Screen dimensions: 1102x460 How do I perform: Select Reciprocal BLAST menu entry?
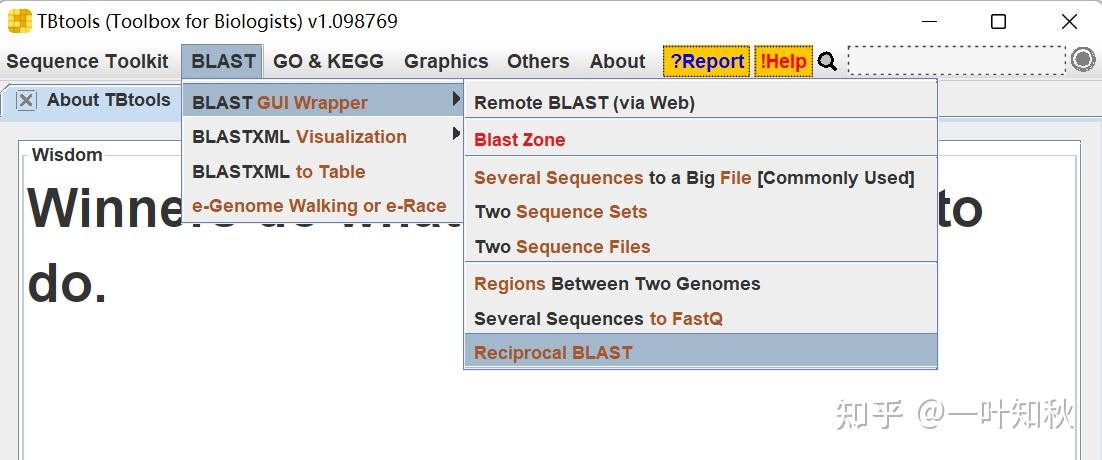[x=553, y=352]
